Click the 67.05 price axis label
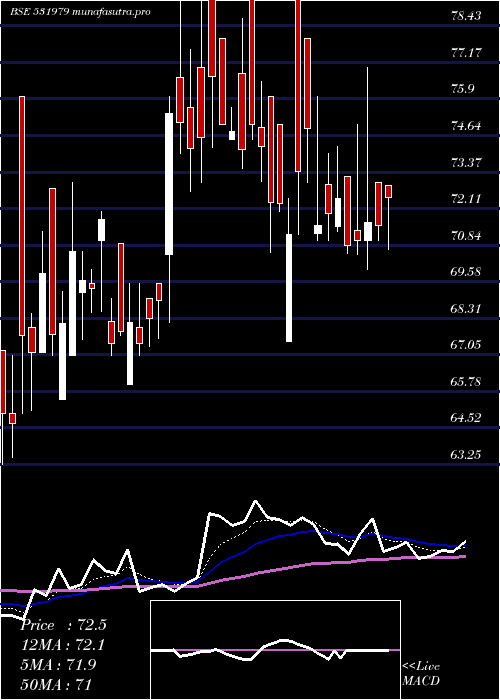 (x=466, y=345)
